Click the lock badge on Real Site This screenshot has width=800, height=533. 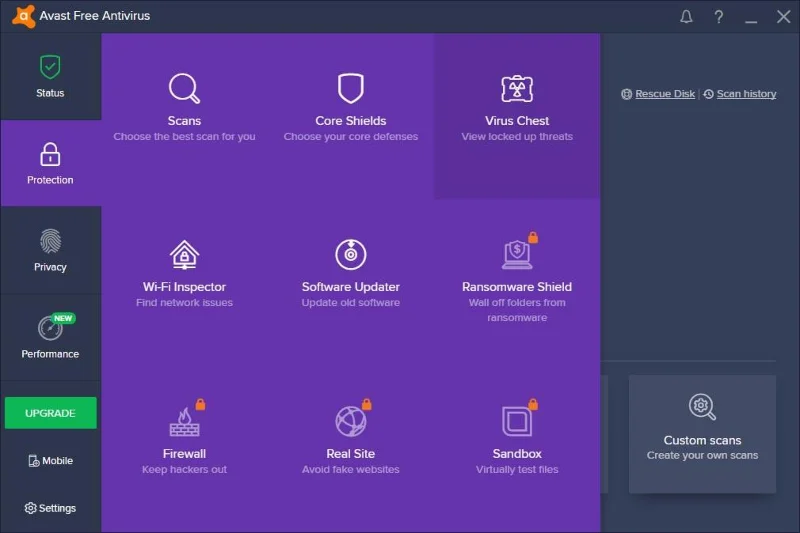point(366,404)
